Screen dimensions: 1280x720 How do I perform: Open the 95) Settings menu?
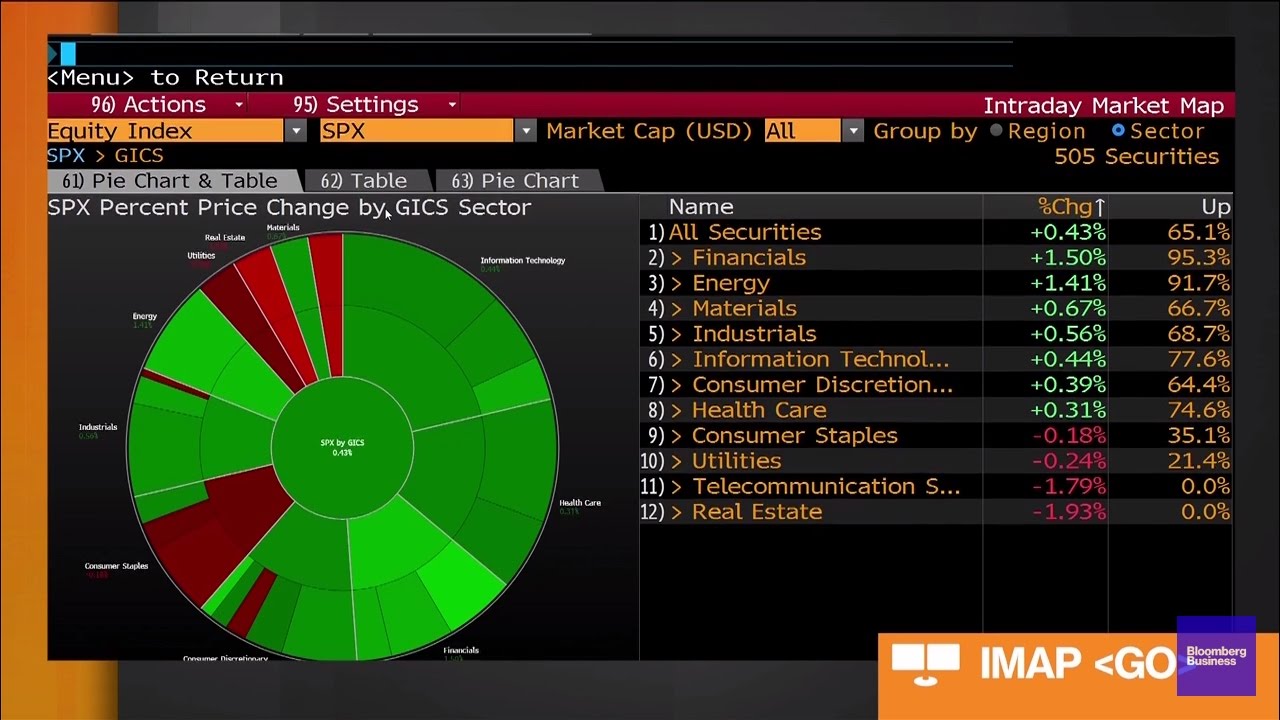355,105
